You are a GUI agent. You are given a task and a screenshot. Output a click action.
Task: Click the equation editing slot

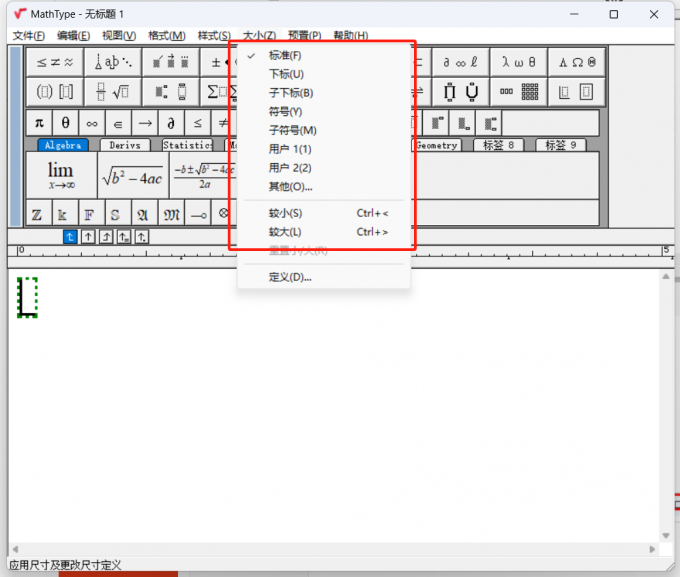click(x=27, y=298)
